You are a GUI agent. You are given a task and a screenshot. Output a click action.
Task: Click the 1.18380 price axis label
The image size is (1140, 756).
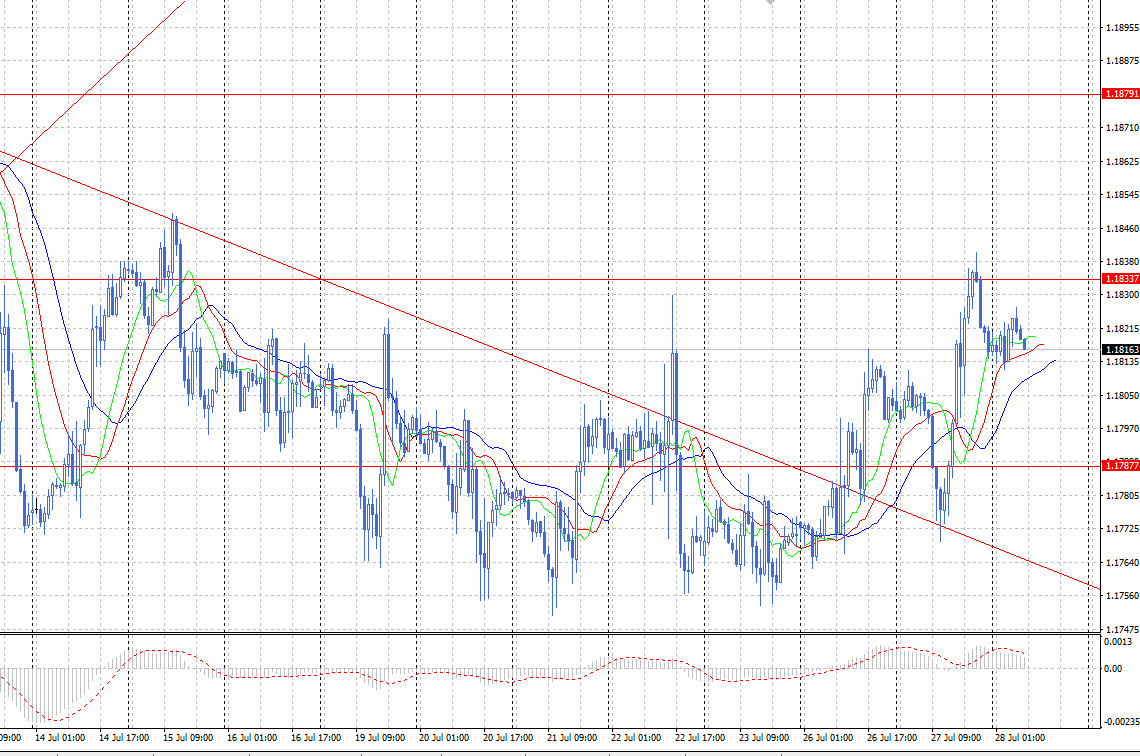pyautogui.click(x=1122, y=262)
